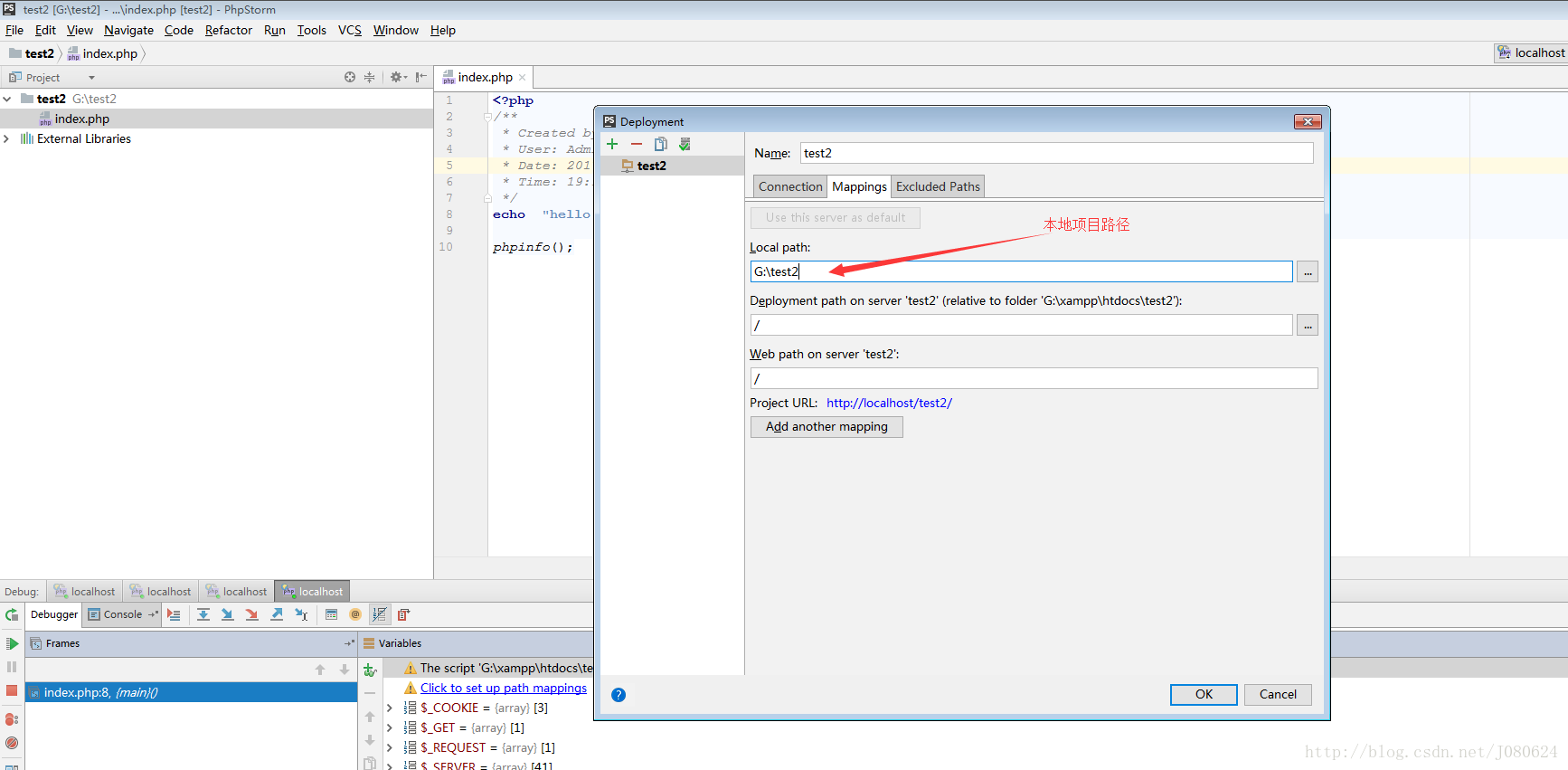Fold the doc comment on line 2
The width and height of the screenshot is (1568, 770).
click(487, 117)
